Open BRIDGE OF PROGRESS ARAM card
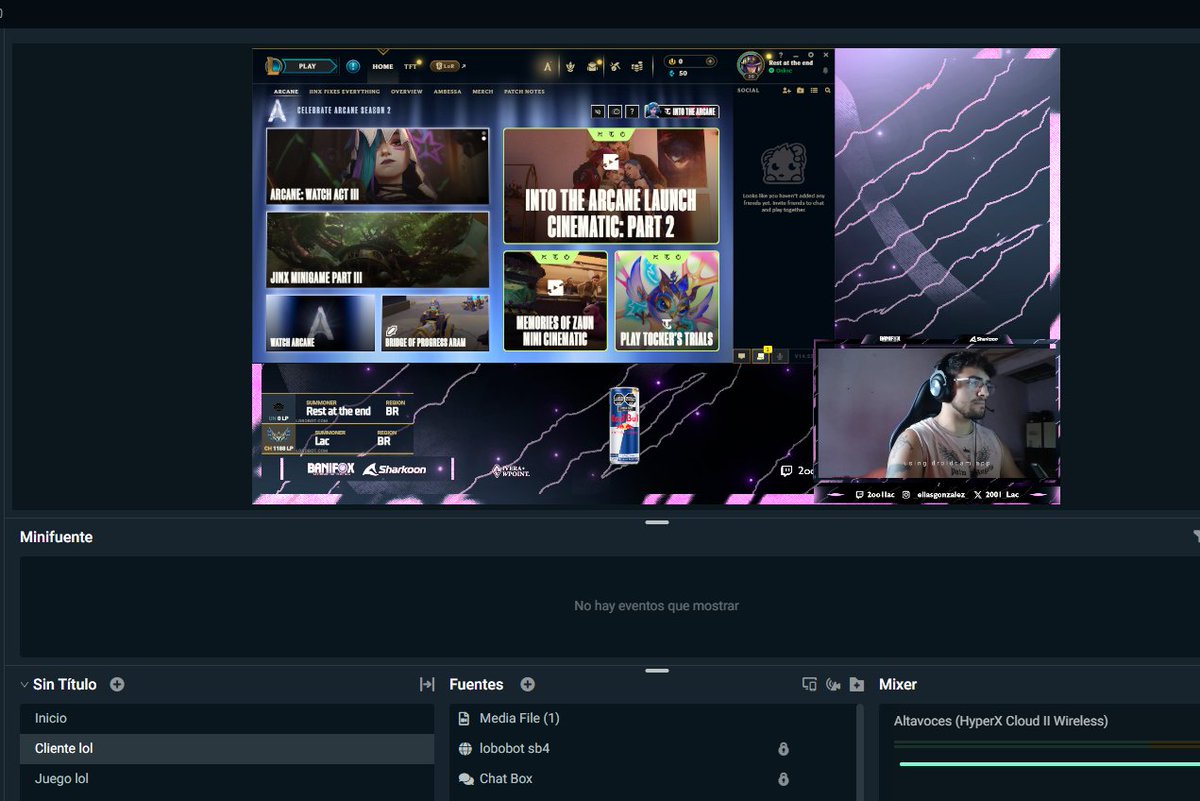 435,322
